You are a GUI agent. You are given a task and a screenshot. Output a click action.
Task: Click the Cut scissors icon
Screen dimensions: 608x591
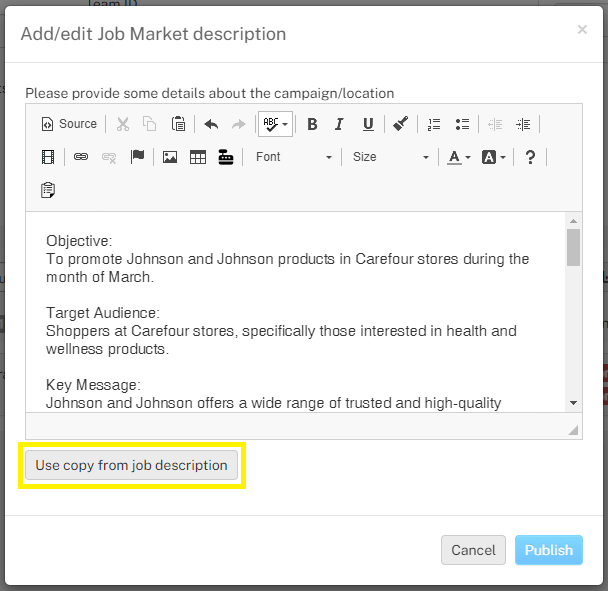pos(123,124)
